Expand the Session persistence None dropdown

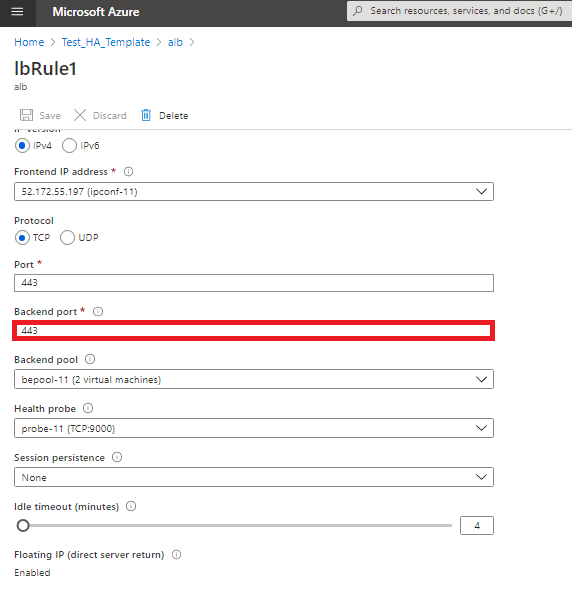(x=254, y=477)
